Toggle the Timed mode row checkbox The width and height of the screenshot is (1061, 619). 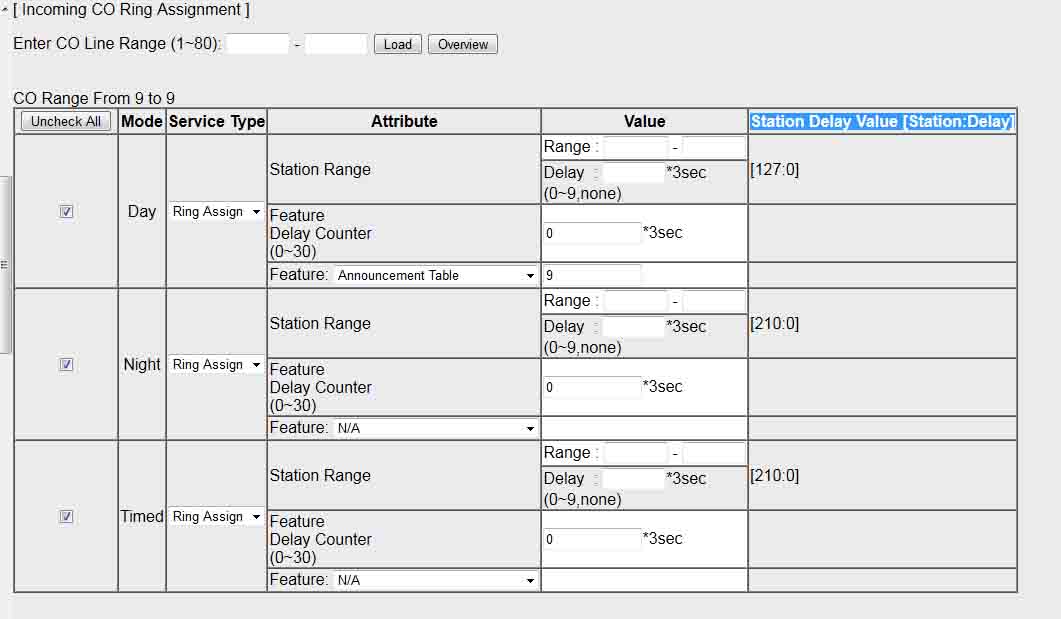coord(66,517)
